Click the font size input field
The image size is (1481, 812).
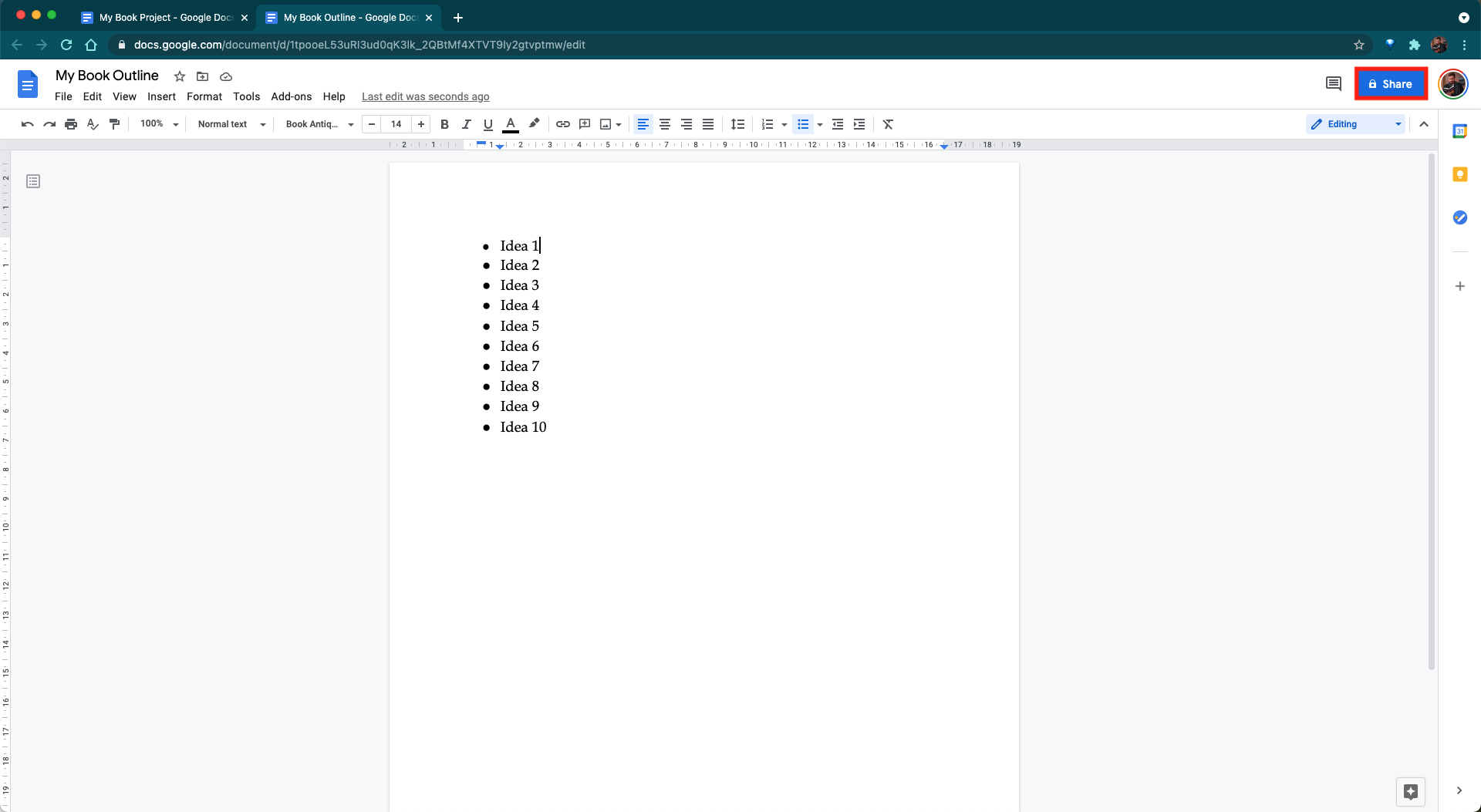coord(396,124)
